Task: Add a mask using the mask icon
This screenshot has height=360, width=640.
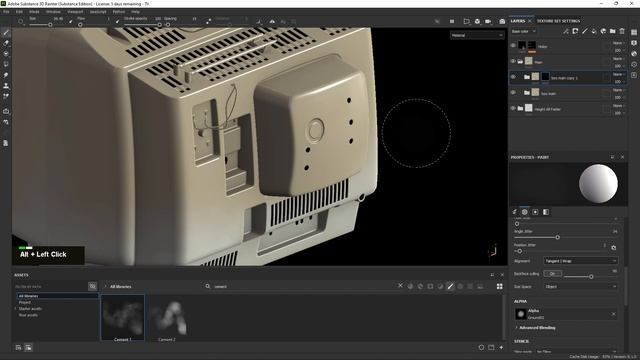Action: 575,31
